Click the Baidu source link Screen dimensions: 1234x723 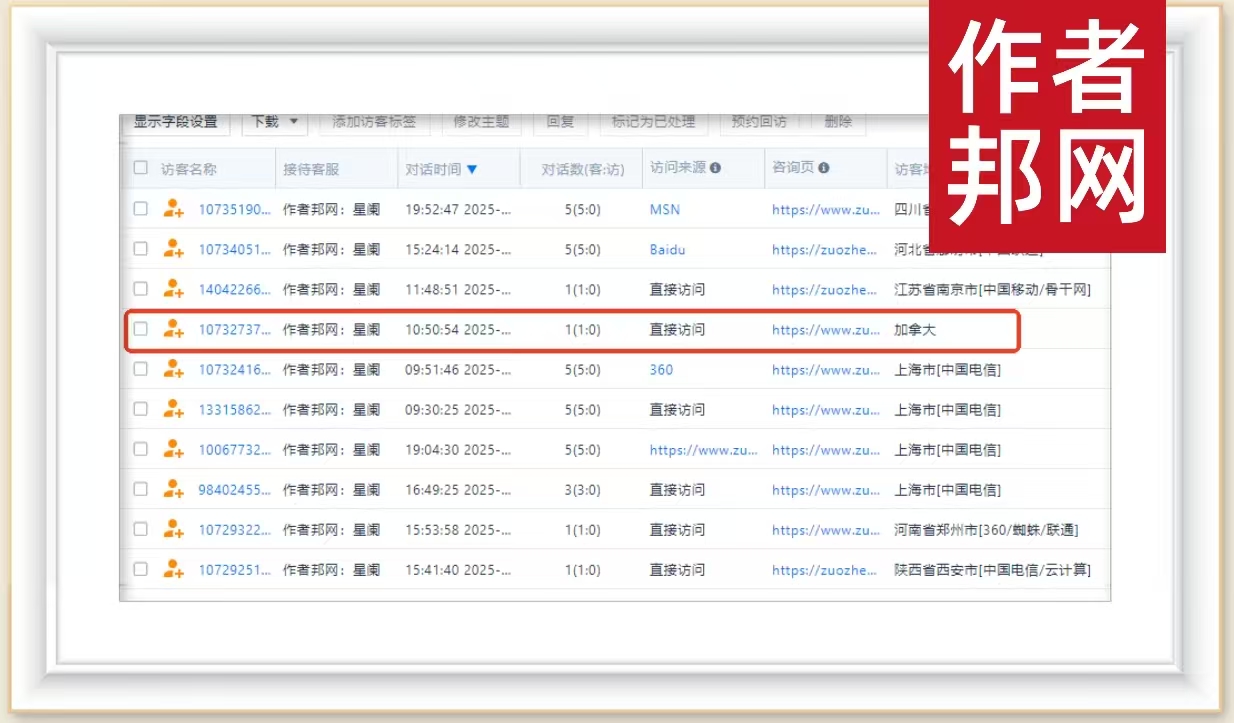pyautogui.click(x=667, y=249)
